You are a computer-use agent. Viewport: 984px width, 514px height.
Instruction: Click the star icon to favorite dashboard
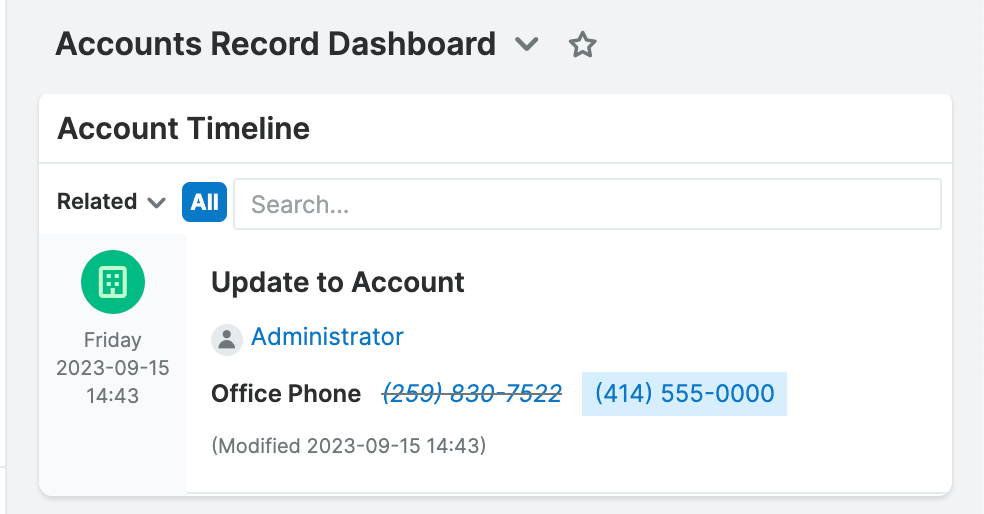582,45
